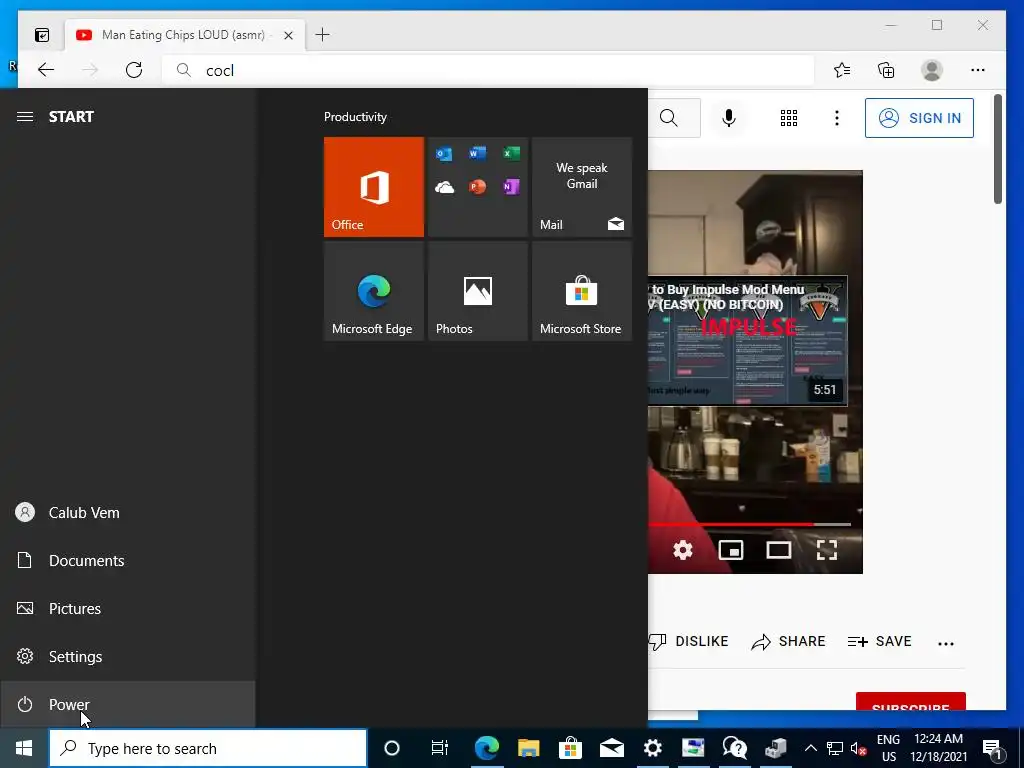
Task: Open Edge Settings and more menu
Action: pos(978,70)
